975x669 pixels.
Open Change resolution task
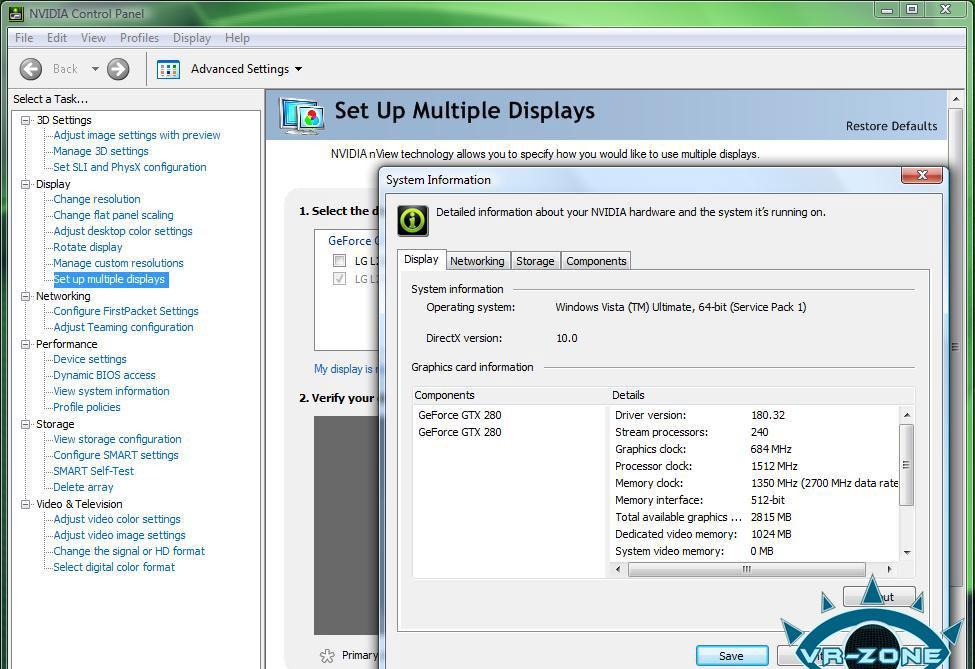click(x=97, y=199)
